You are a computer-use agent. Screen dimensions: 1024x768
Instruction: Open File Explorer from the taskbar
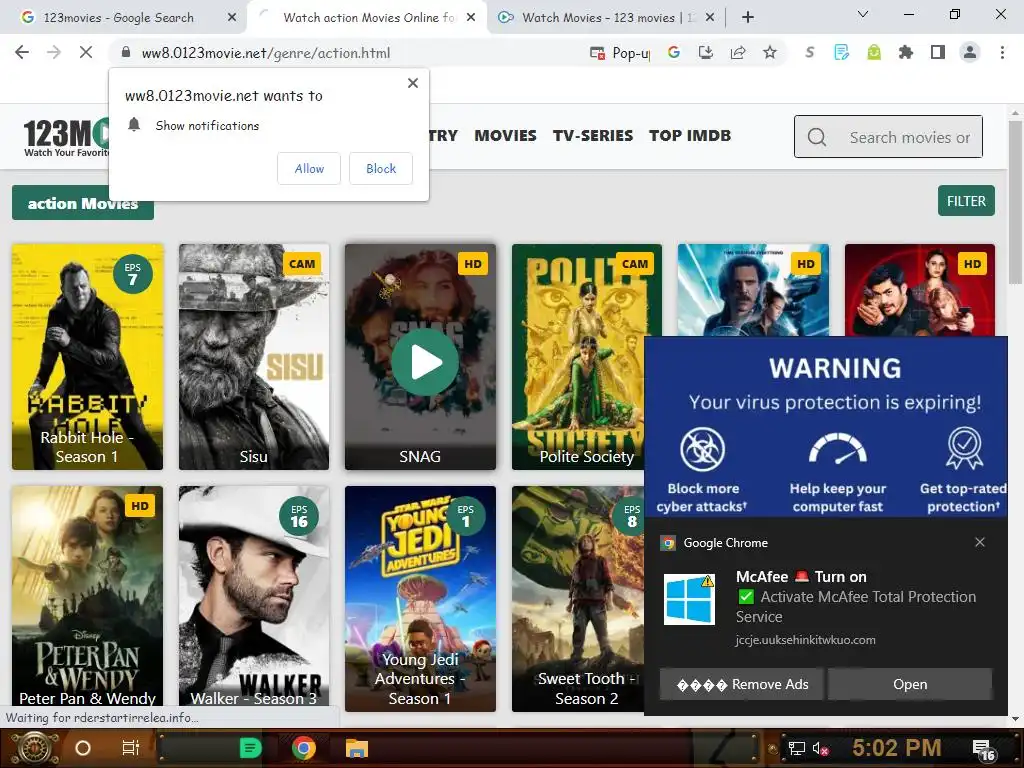click(357, 748)
